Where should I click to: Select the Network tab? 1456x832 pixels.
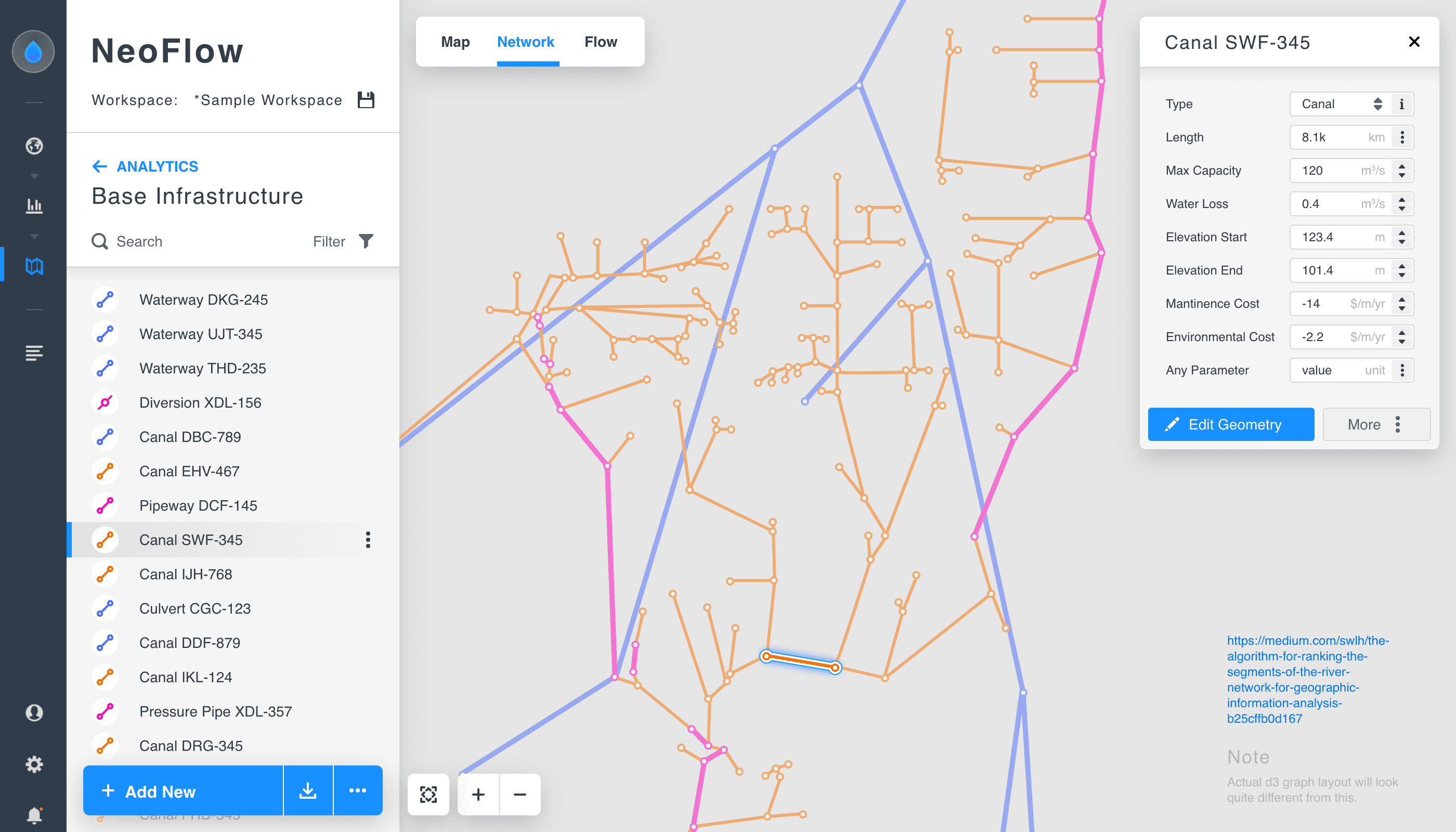tap(526, 42)
